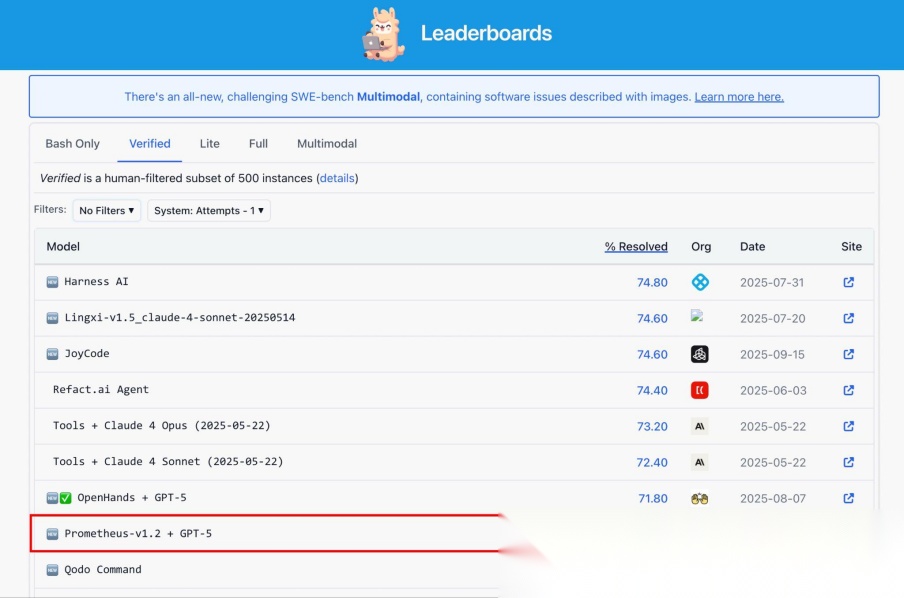Open JoyCode external site link icon
This screenshot has width=904, height=598.
[849, 354]
